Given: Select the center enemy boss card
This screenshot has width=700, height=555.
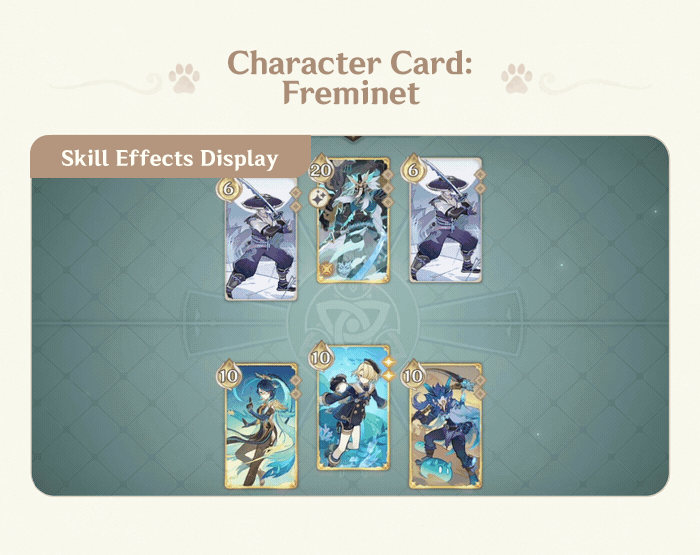Looking at the screenshot, I should [353, 220].
